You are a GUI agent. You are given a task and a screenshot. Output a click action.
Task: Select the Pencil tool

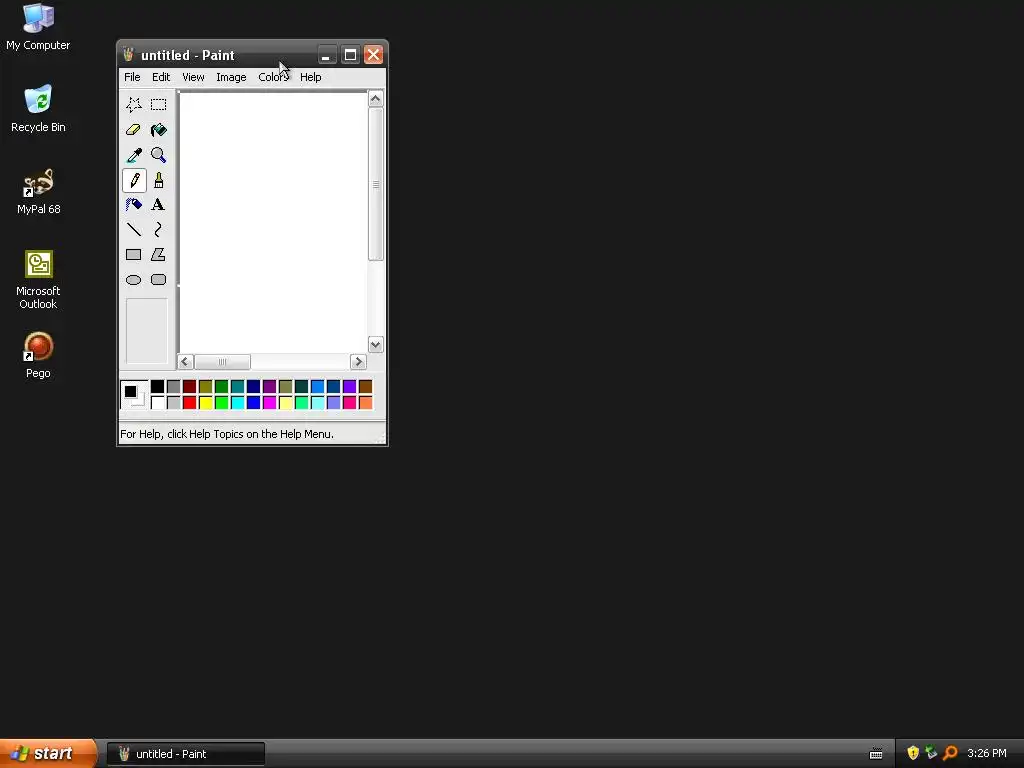click(134, 180)
